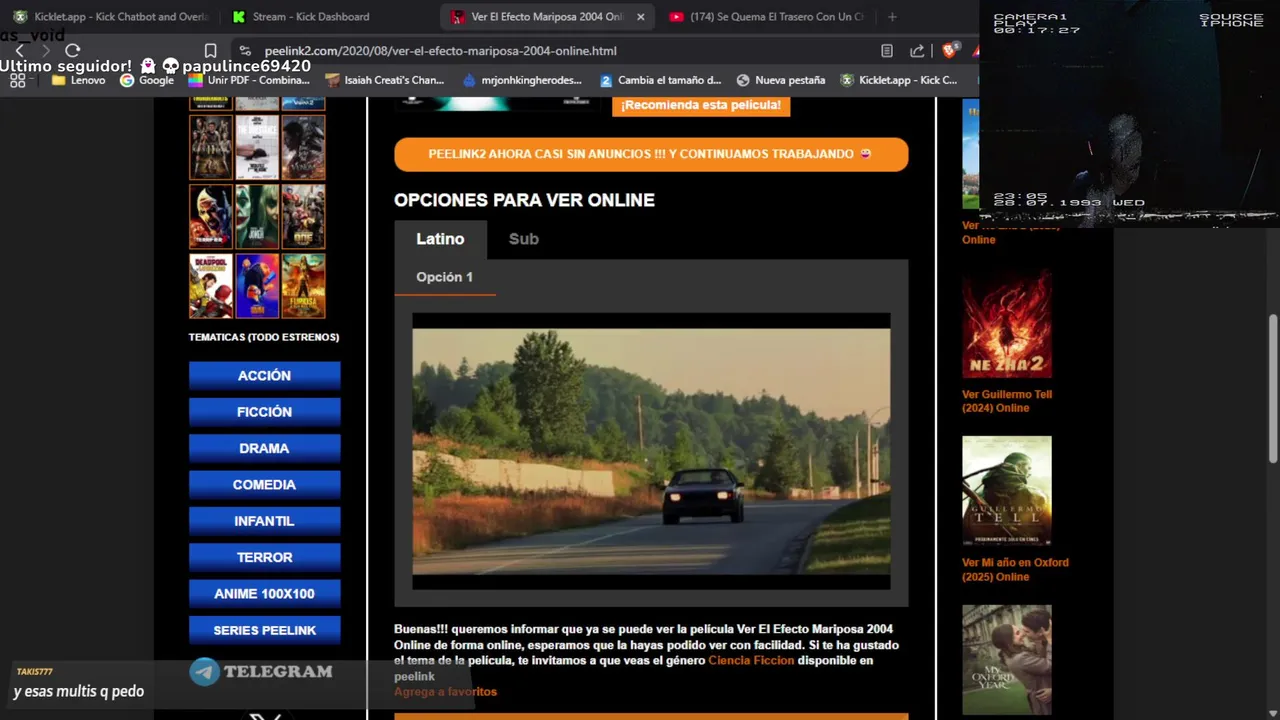Switch to the YouTube Se Quema tab
Screen dimensions: 1280x720
coord(768,17)
